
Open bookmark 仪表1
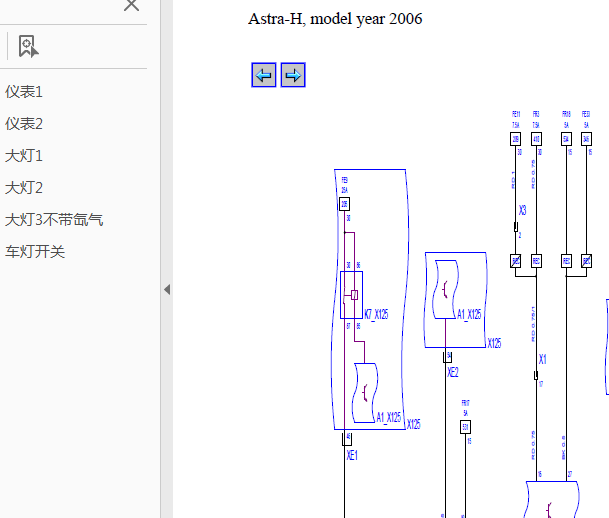(24, 92)
